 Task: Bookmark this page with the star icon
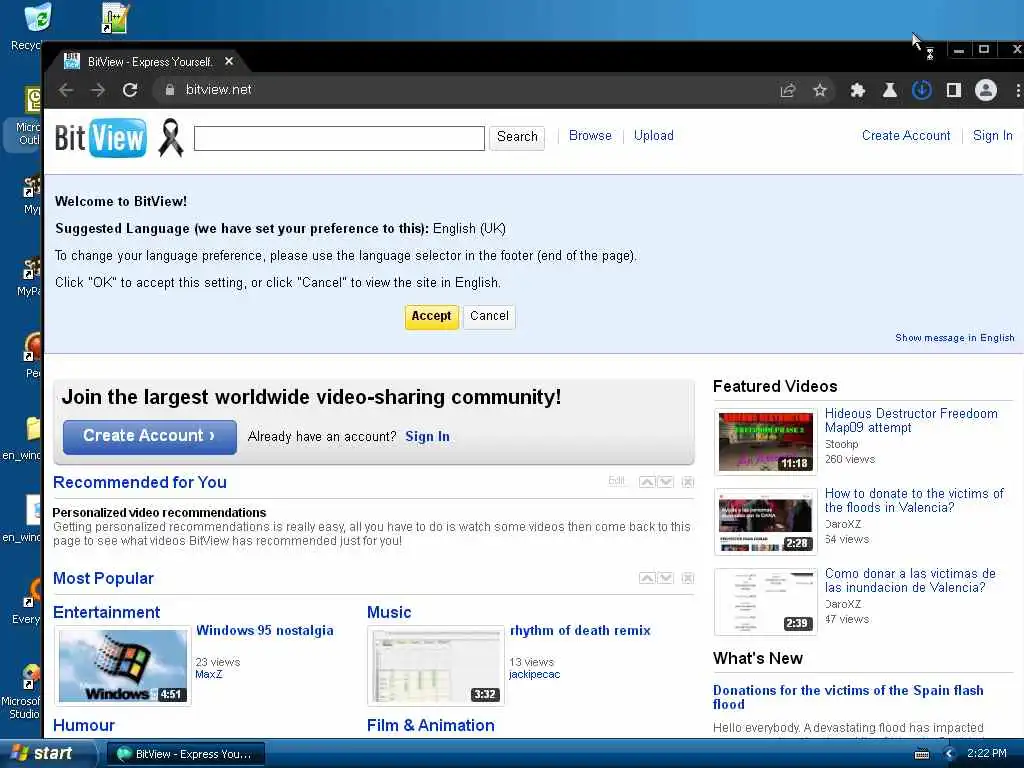(820, 90)
